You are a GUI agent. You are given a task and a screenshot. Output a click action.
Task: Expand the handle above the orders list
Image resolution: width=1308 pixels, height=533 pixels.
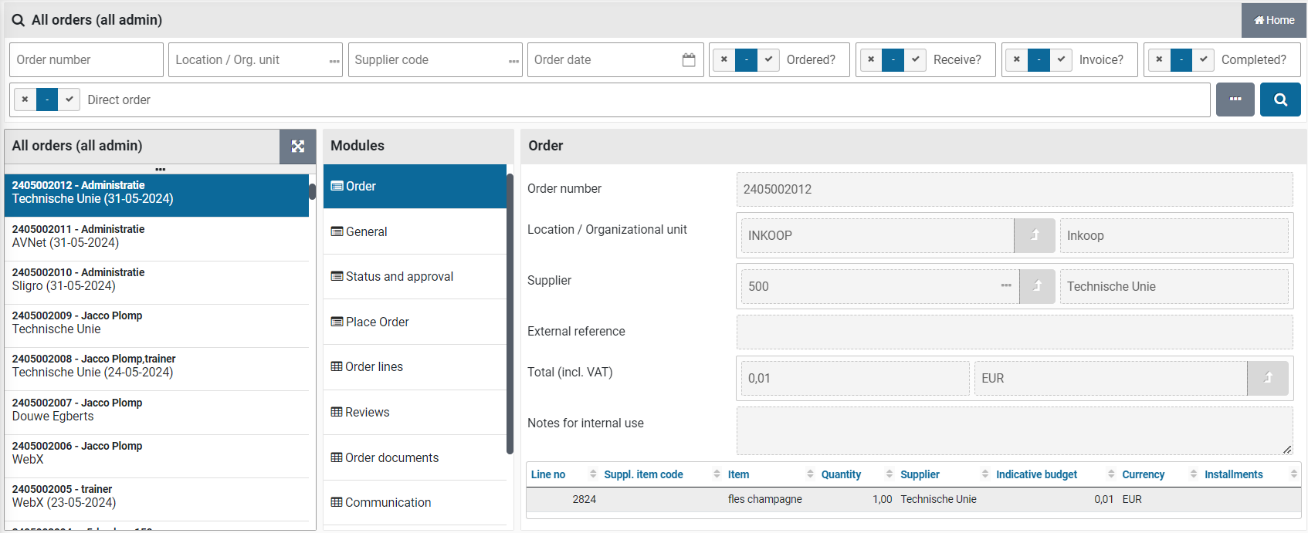coord(160,169)
